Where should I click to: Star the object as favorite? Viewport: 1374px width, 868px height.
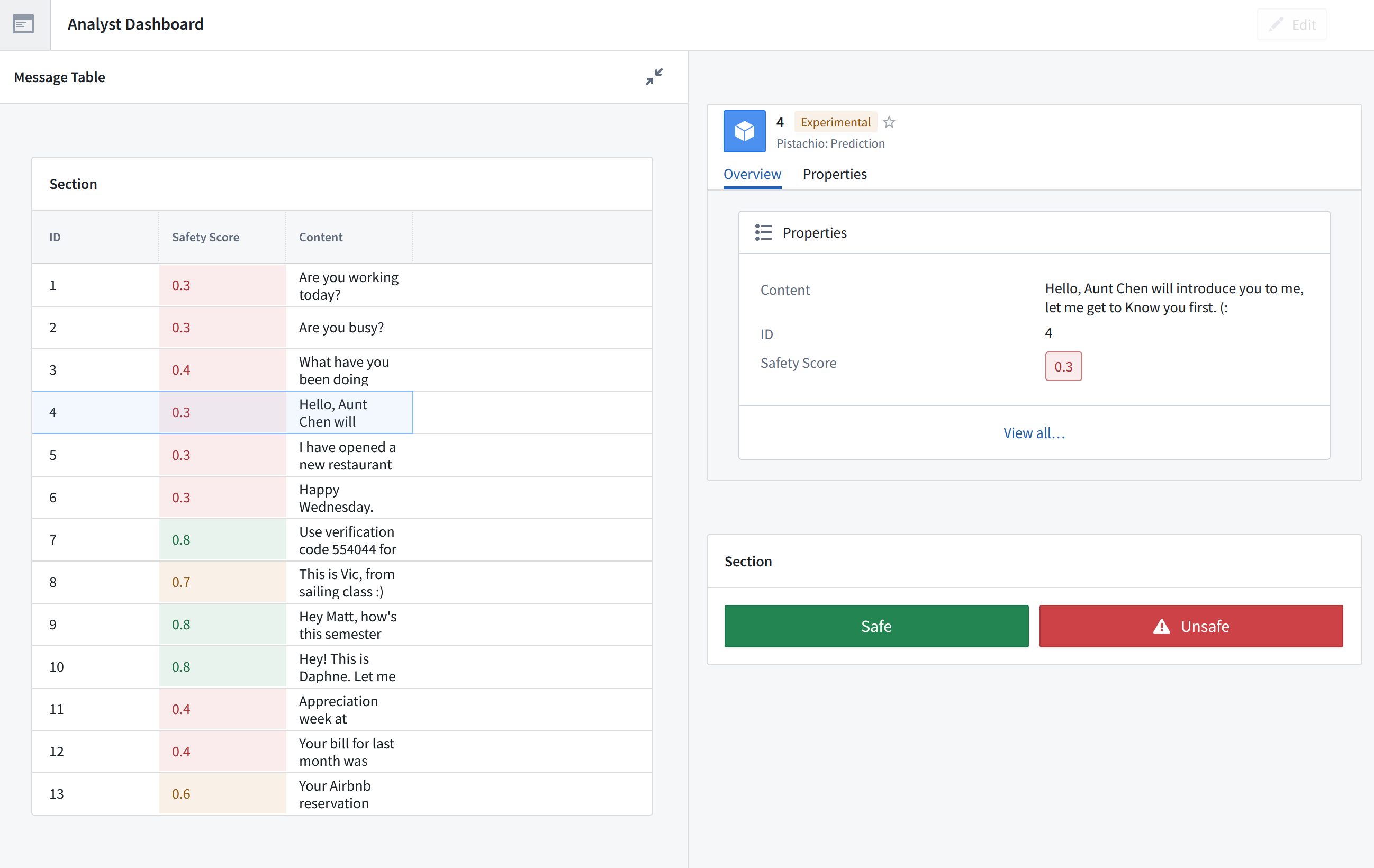click(889, 122)
